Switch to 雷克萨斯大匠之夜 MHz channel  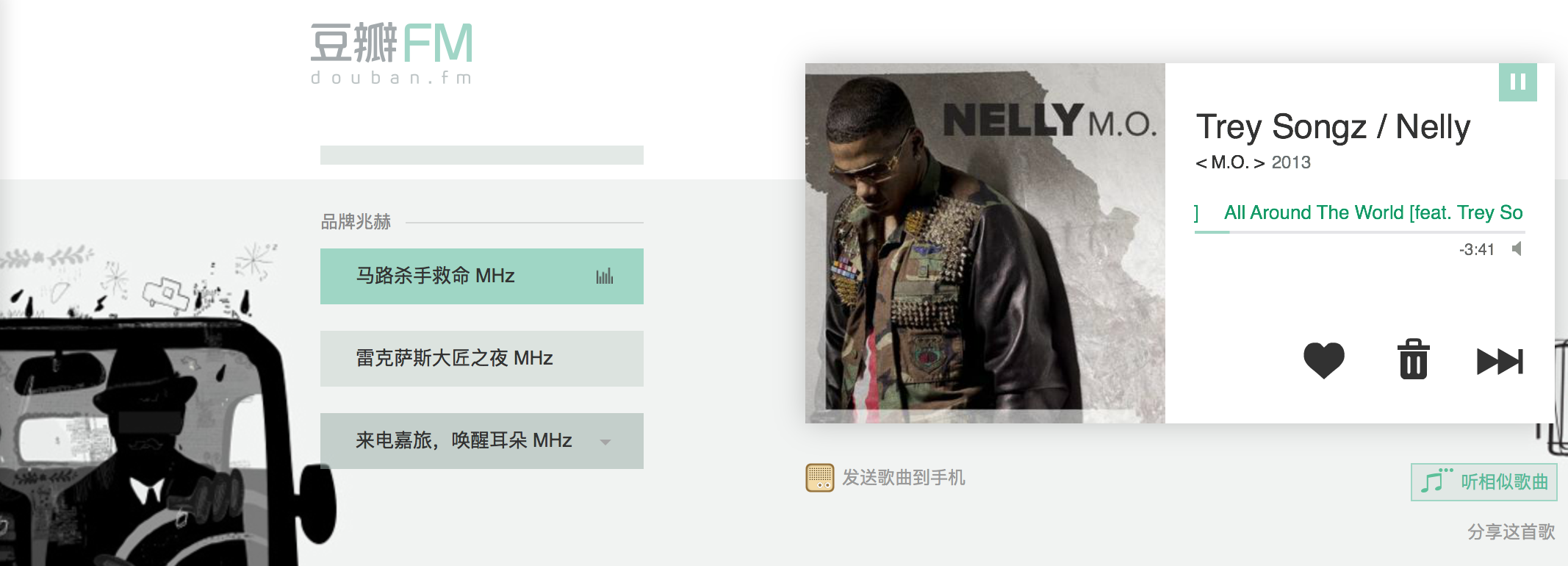coord(482,359)
